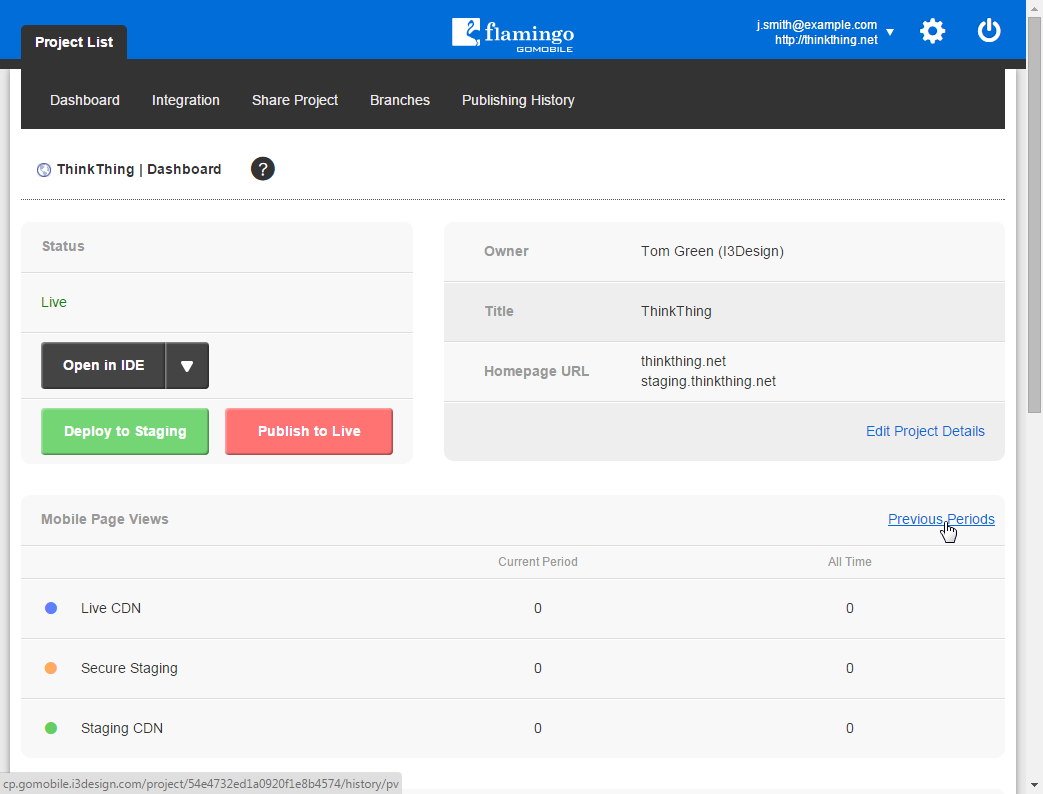Click the Secure Staging row label

click(x=130, y=668)
